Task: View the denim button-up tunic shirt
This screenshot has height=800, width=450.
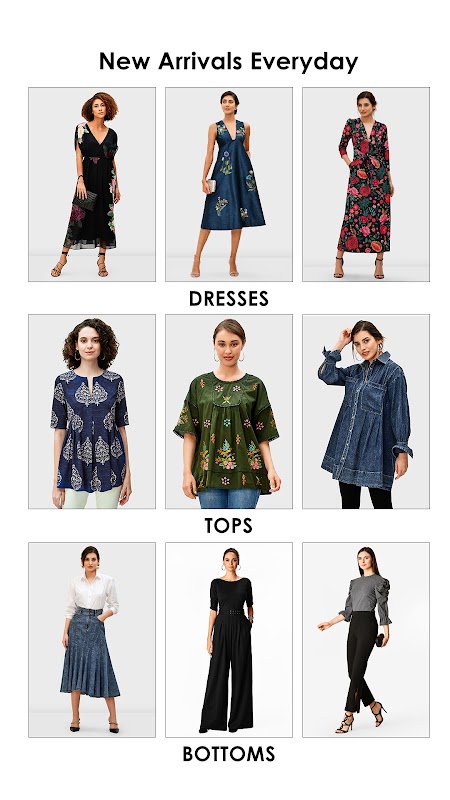Action: 366,411
